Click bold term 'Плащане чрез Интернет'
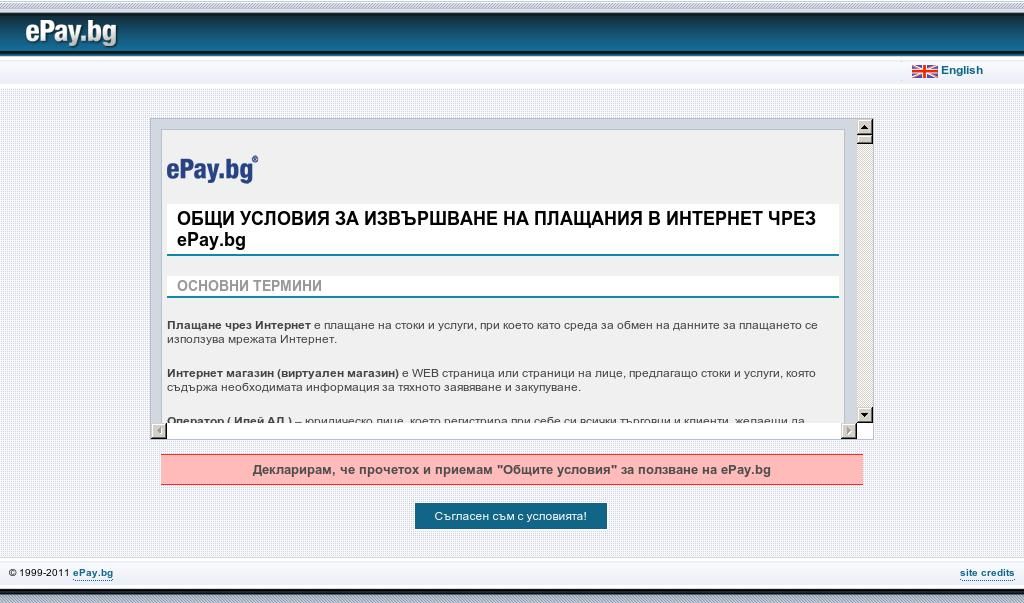Viewport: 1024px width, 603px height. (239, 325)
